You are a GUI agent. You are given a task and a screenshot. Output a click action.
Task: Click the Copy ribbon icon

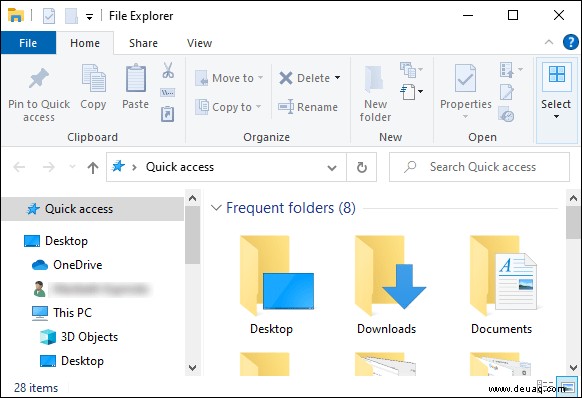[x=93, y=78]
